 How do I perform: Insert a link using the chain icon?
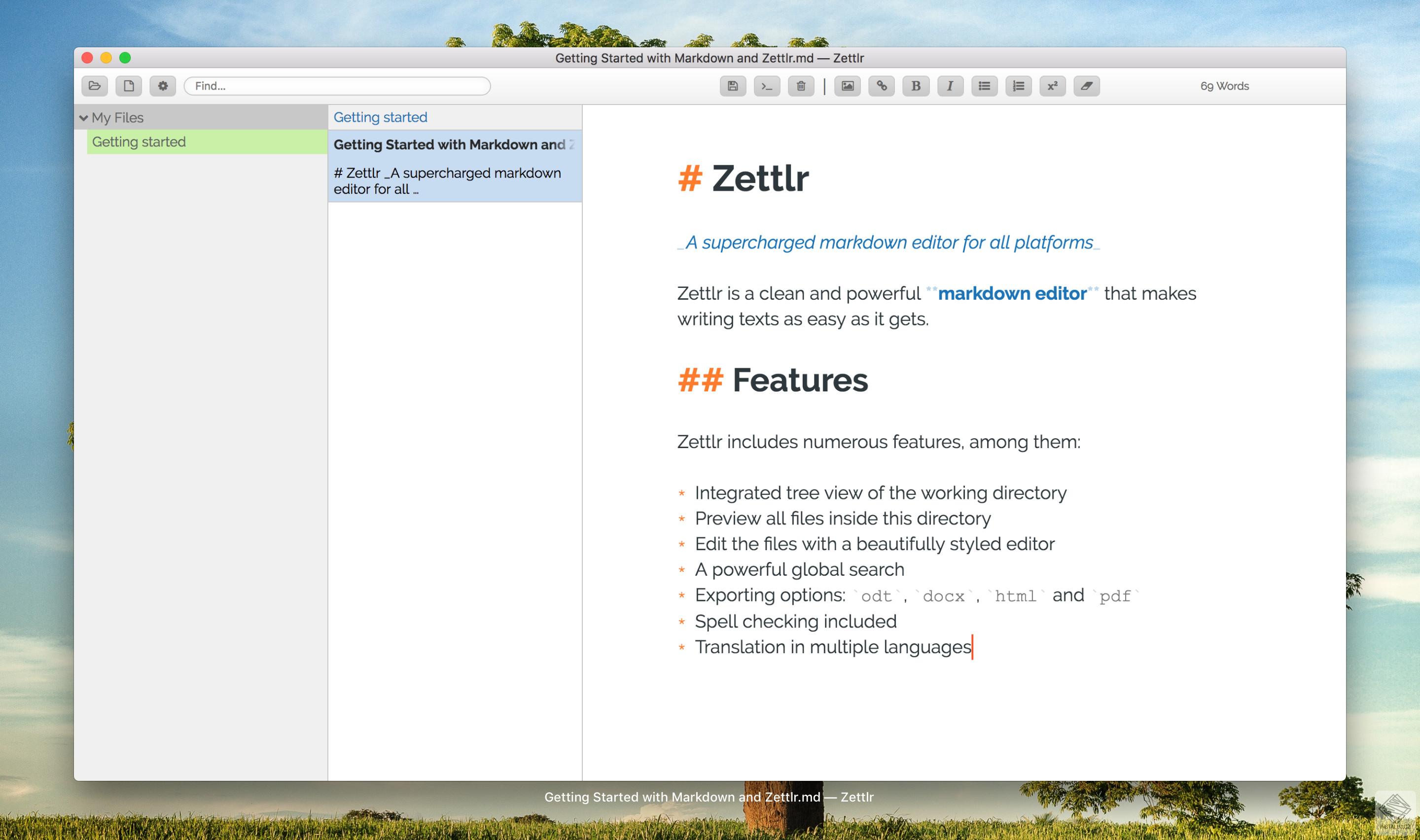(882, 86)
